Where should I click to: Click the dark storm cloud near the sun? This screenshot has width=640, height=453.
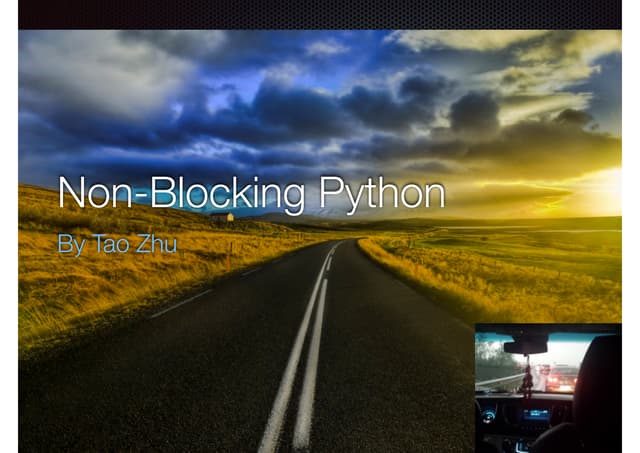tap(475, 112)
